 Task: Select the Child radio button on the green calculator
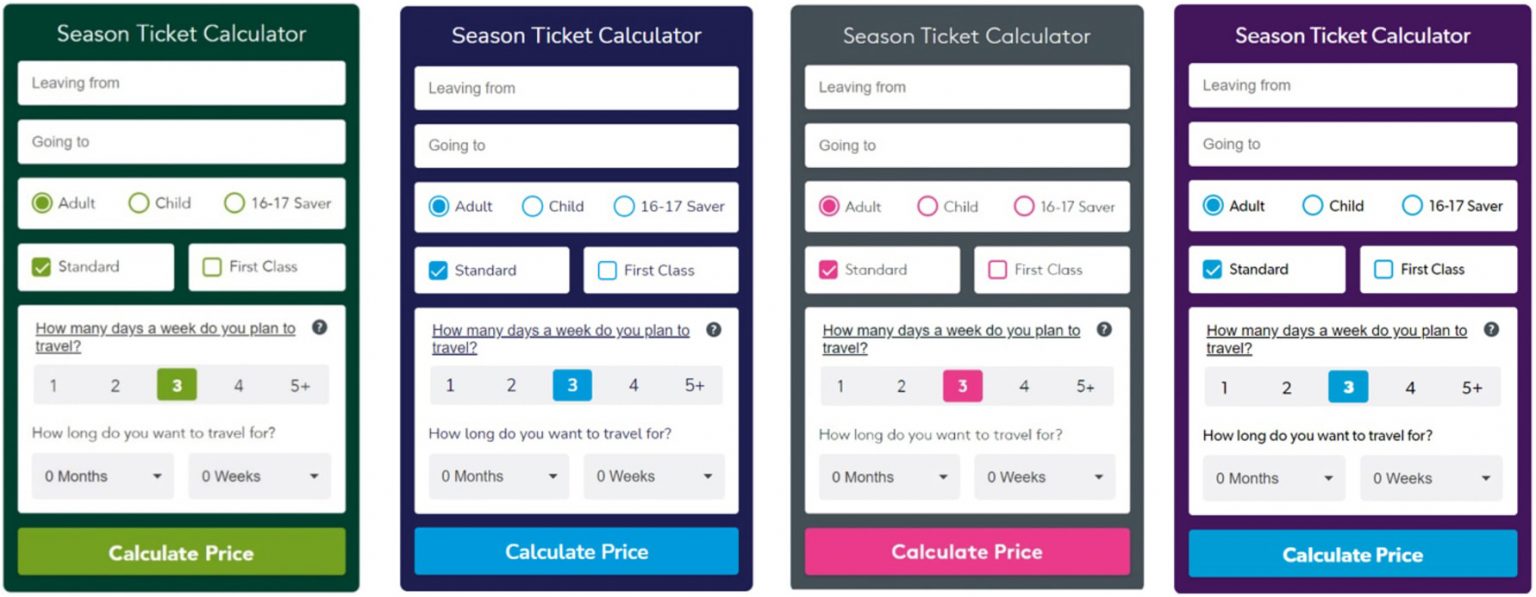click(x=136, y=202)
